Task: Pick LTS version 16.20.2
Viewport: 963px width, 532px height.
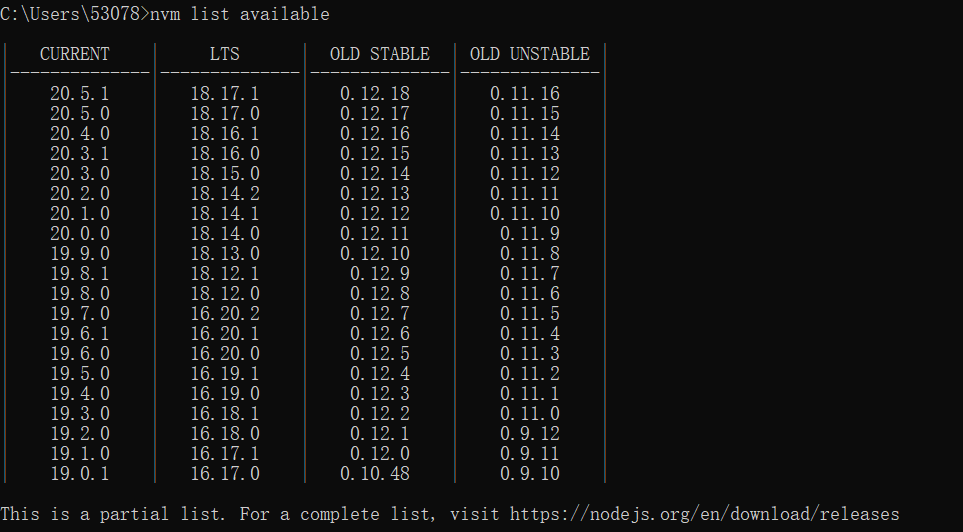Action: click(x=225, y=314)
